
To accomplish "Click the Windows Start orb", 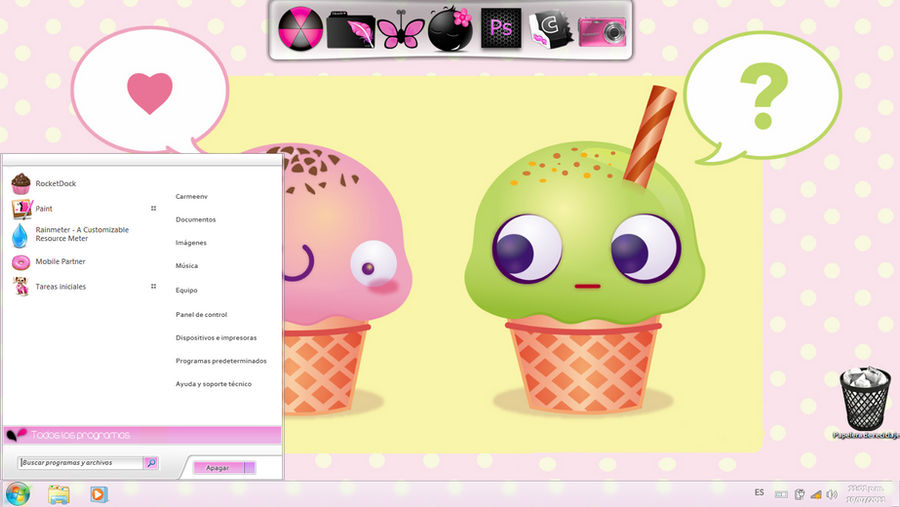I will click(x=18, y=494).
